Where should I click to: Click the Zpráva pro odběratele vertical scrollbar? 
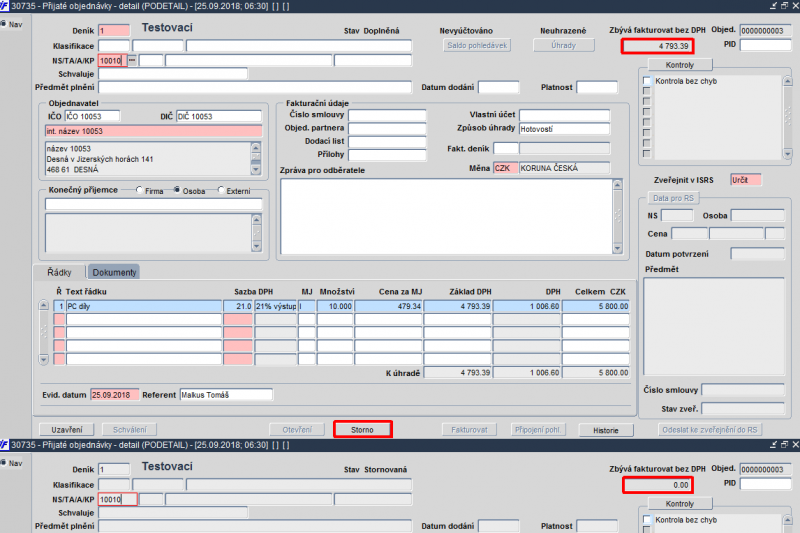(x=617, y=216)
